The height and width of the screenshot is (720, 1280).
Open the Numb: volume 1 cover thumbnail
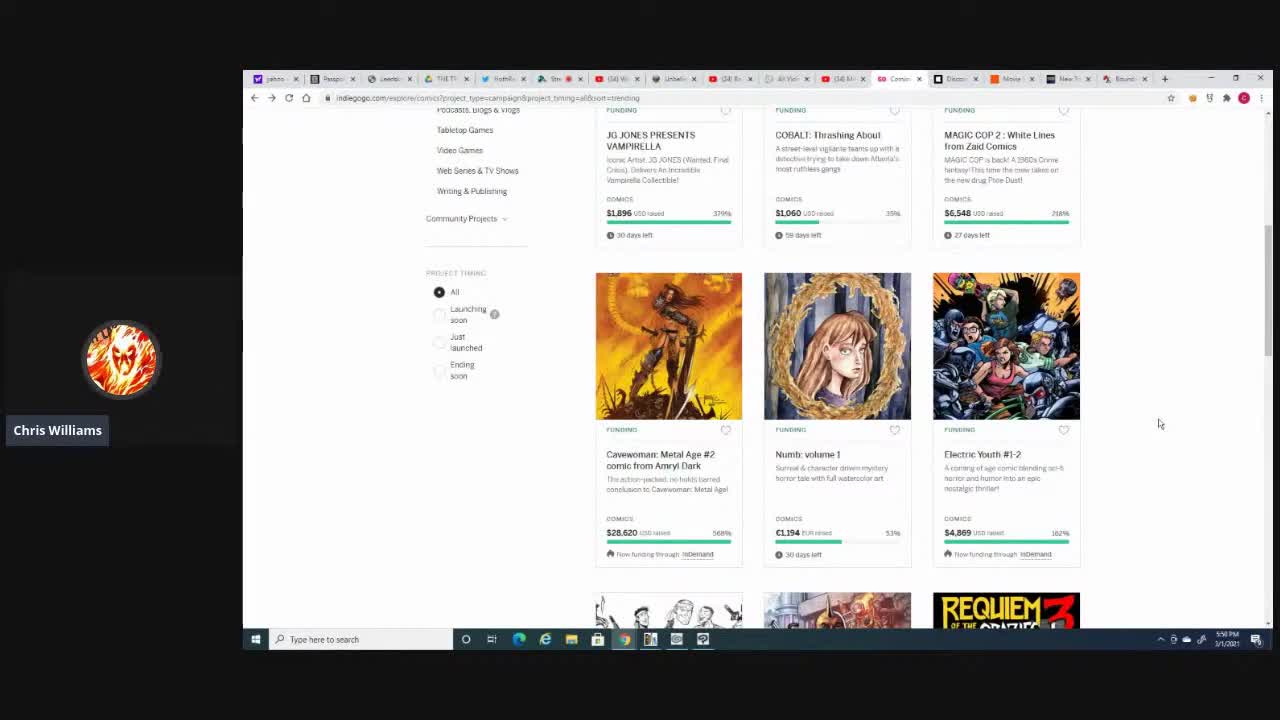(x=838, y=346)
